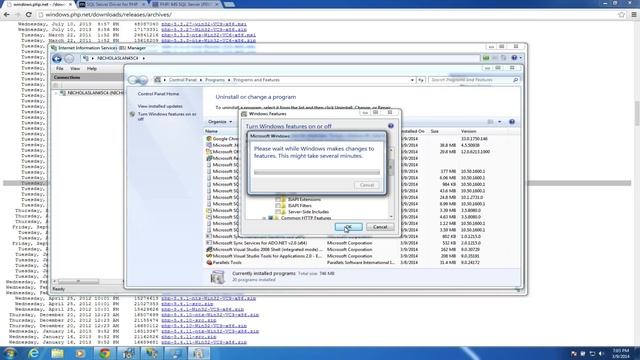Click the Name column header
This screenshot has width=640, height=360.
pos(211,131)
